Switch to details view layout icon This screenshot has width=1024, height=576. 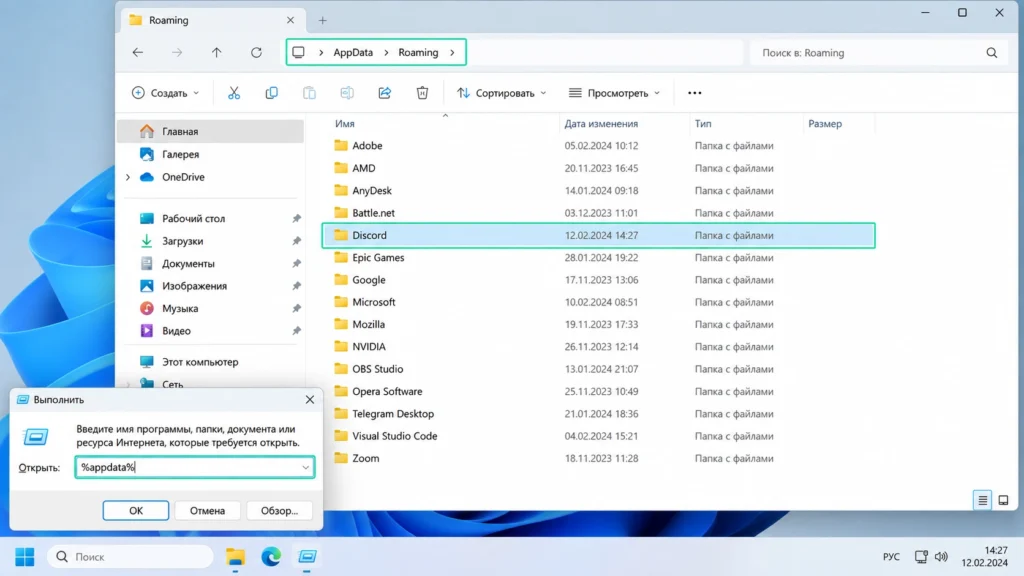click(x=982, y=500)
